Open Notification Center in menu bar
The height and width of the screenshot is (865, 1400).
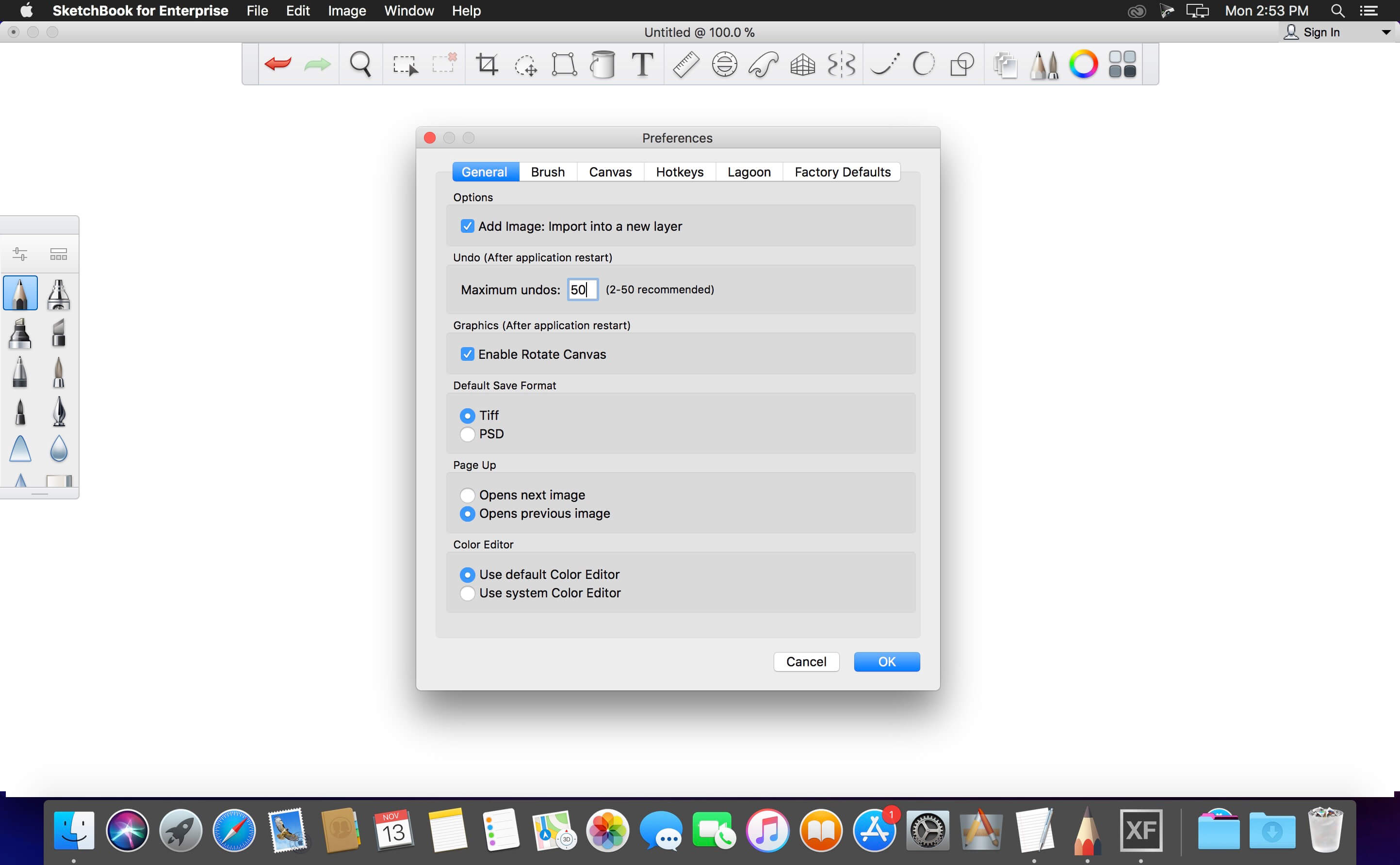click(x=1368, y=11)
